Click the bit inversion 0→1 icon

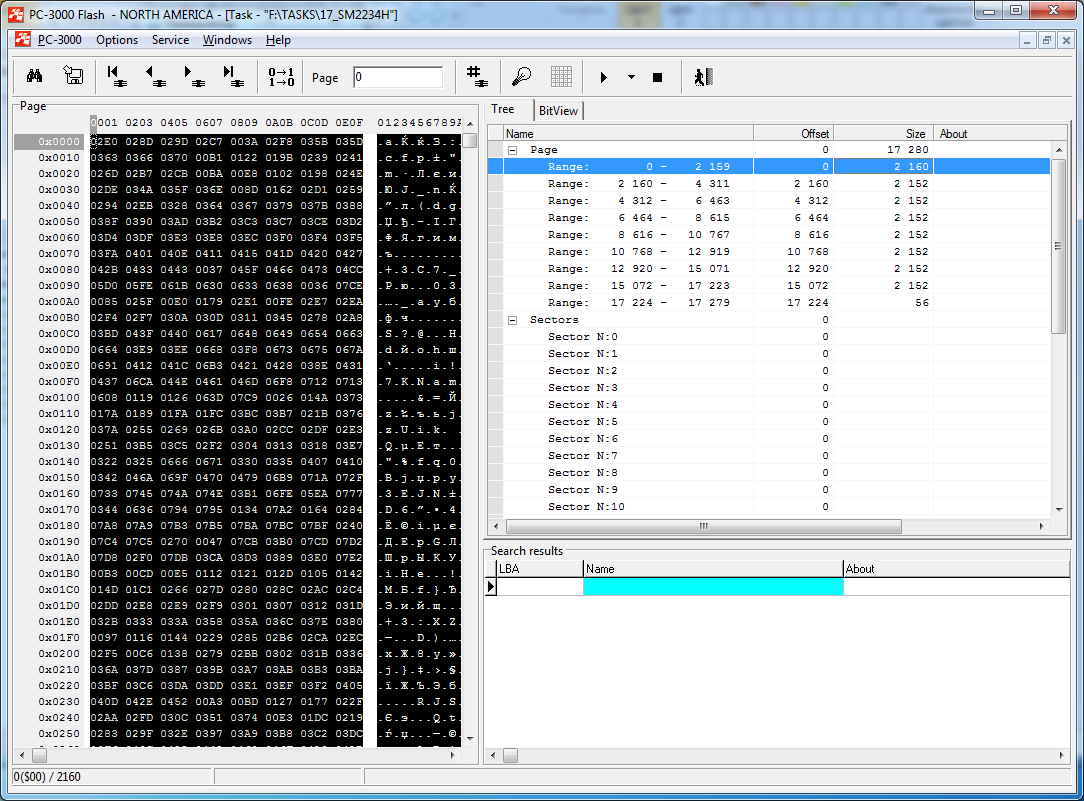tap(281, 77)
